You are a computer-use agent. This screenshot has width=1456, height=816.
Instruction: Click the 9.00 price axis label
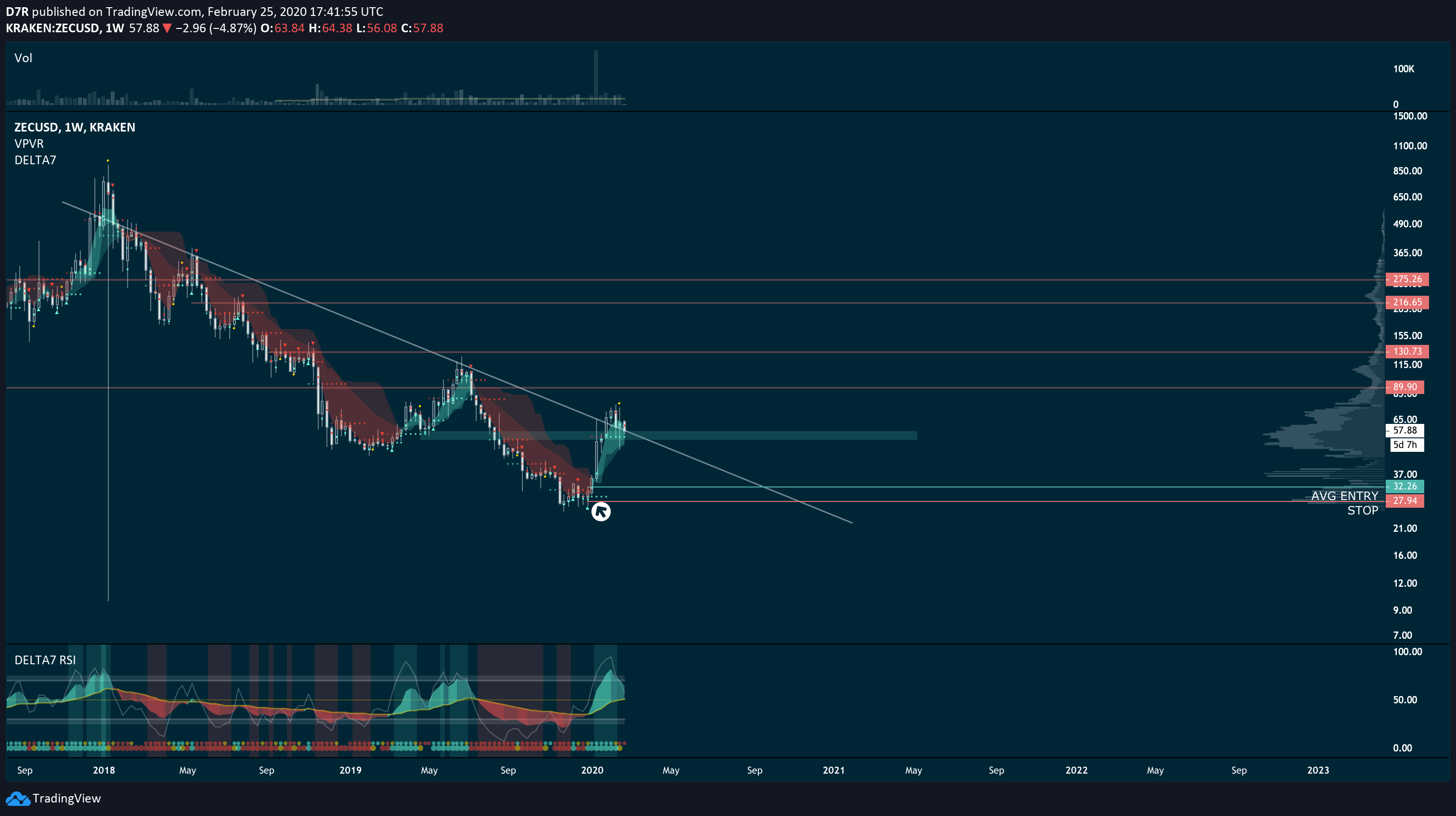[x=1403, y=610]
